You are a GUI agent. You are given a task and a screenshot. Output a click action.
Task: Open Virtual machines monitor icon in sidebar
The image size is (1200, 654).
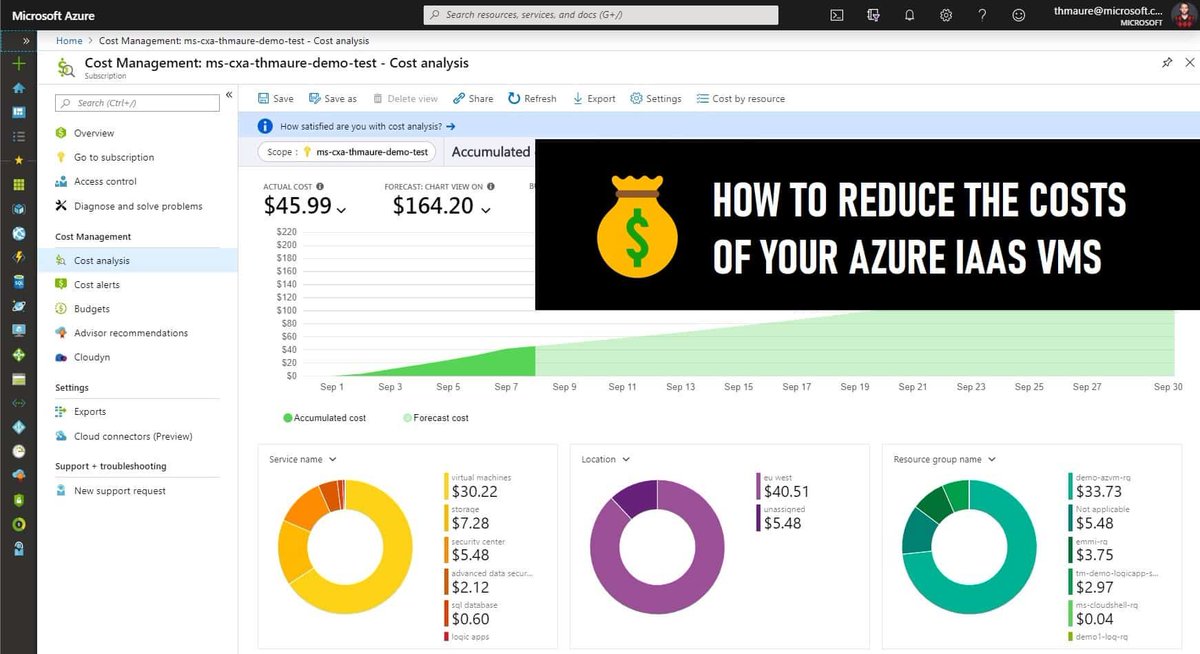tap(18, 330)
